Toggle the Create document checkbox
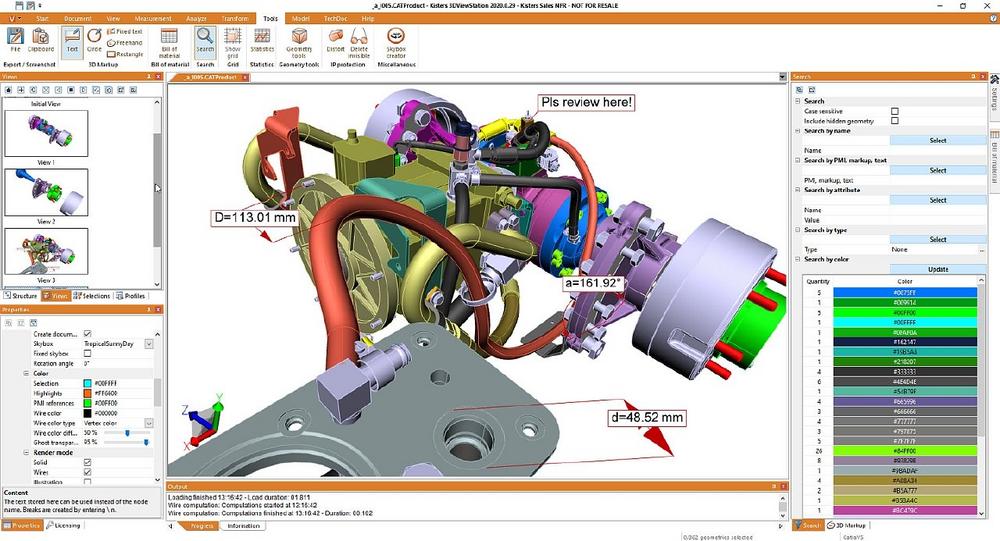Viewport: 1000px width, 541px height. [87, 334]
